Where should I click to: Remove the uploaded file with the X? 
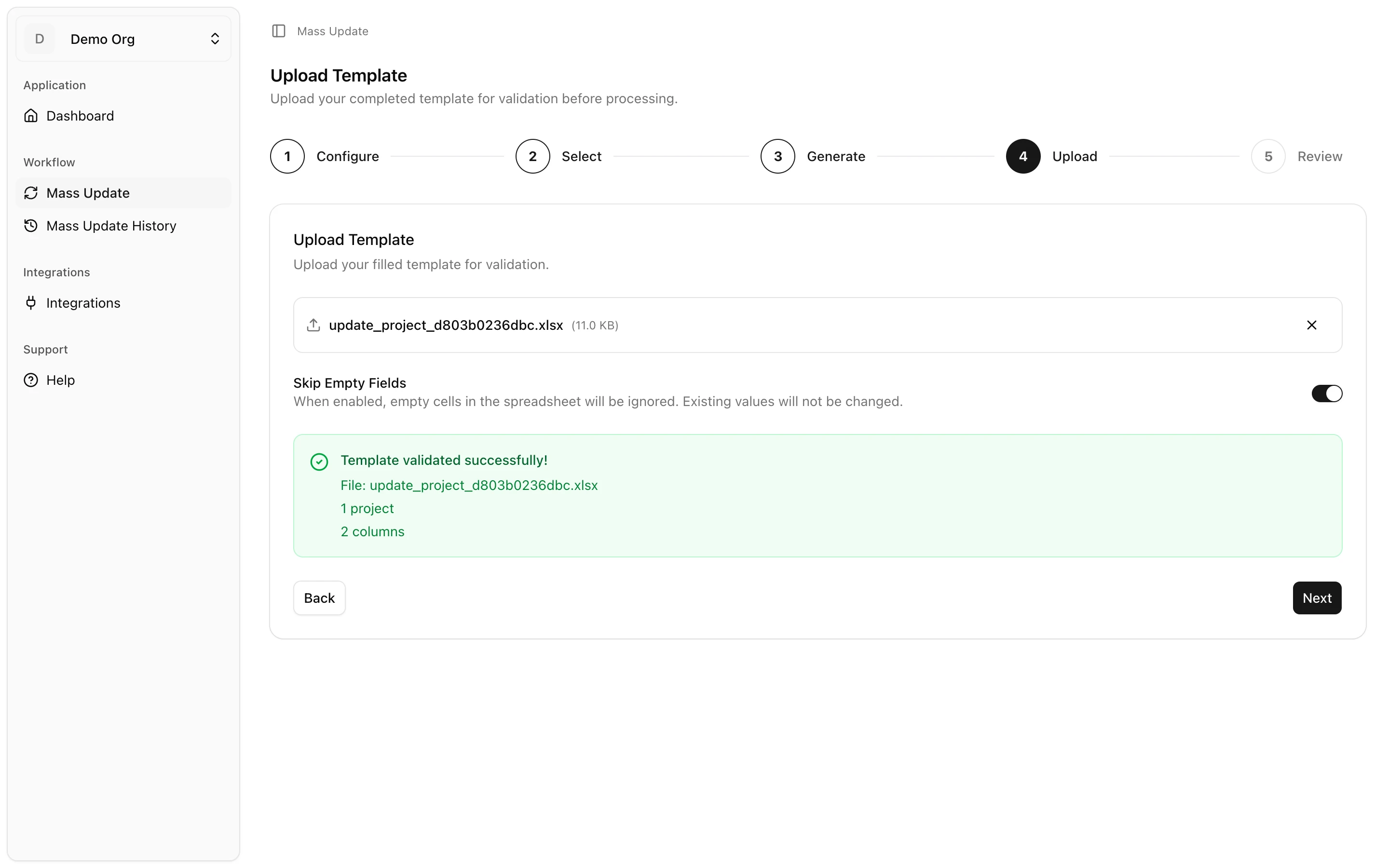tap(1312, 325)
